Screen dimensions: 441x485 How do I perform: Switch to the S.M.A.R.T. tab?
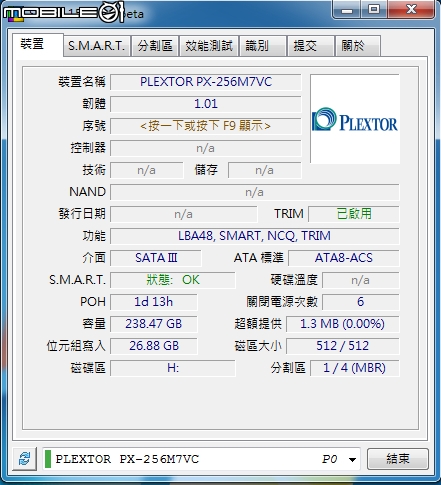click(97, 46)
